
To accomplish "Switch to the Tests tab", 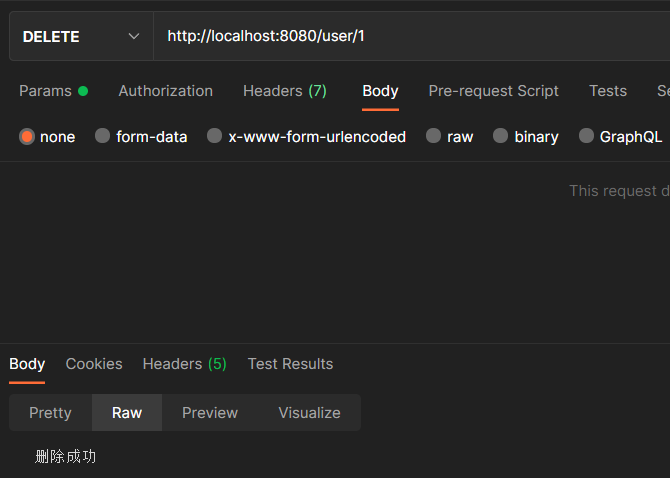I will 607,91.
